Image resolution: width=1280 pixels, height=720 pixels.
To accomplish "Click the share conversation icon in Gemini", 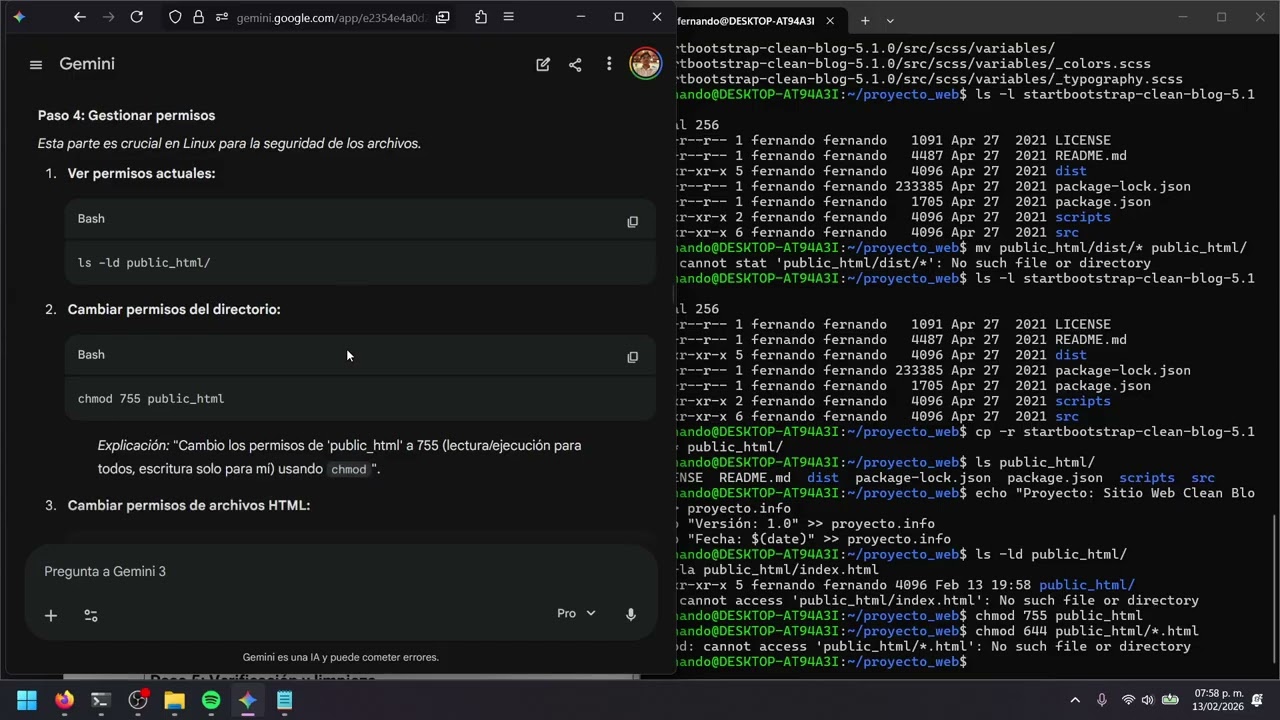I will coord(575,64).
